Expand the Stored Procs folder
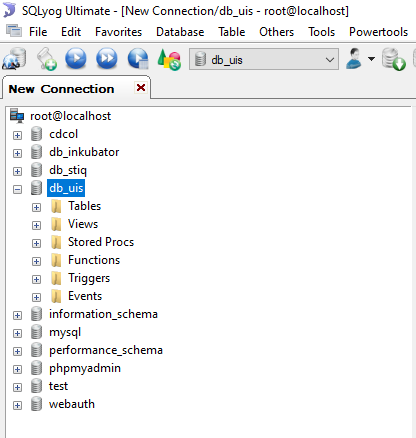 pos(36,243)
